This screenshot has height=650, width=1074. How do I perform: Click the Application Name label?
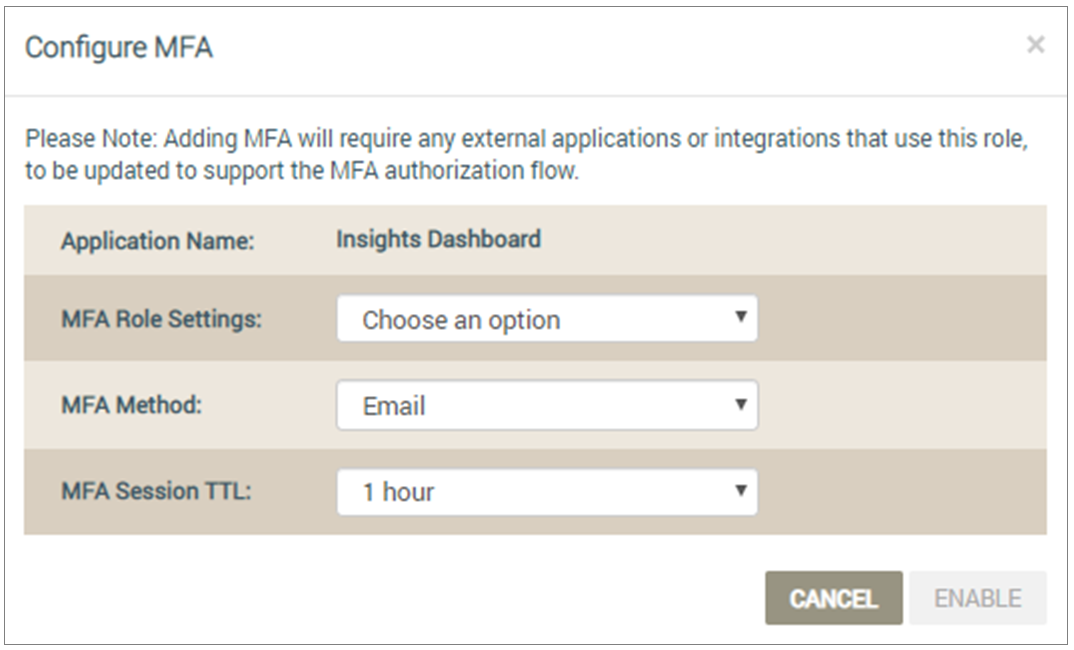[x=158, y=241]
